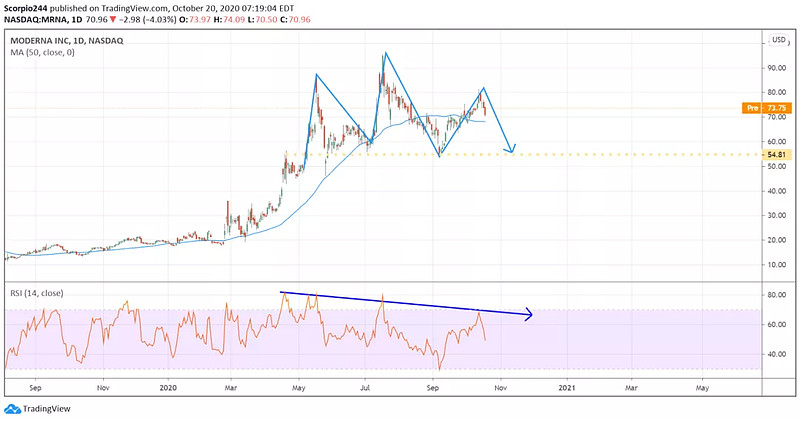
Task: Click the 2021 label on the time axis
Action: click(566, 388)
